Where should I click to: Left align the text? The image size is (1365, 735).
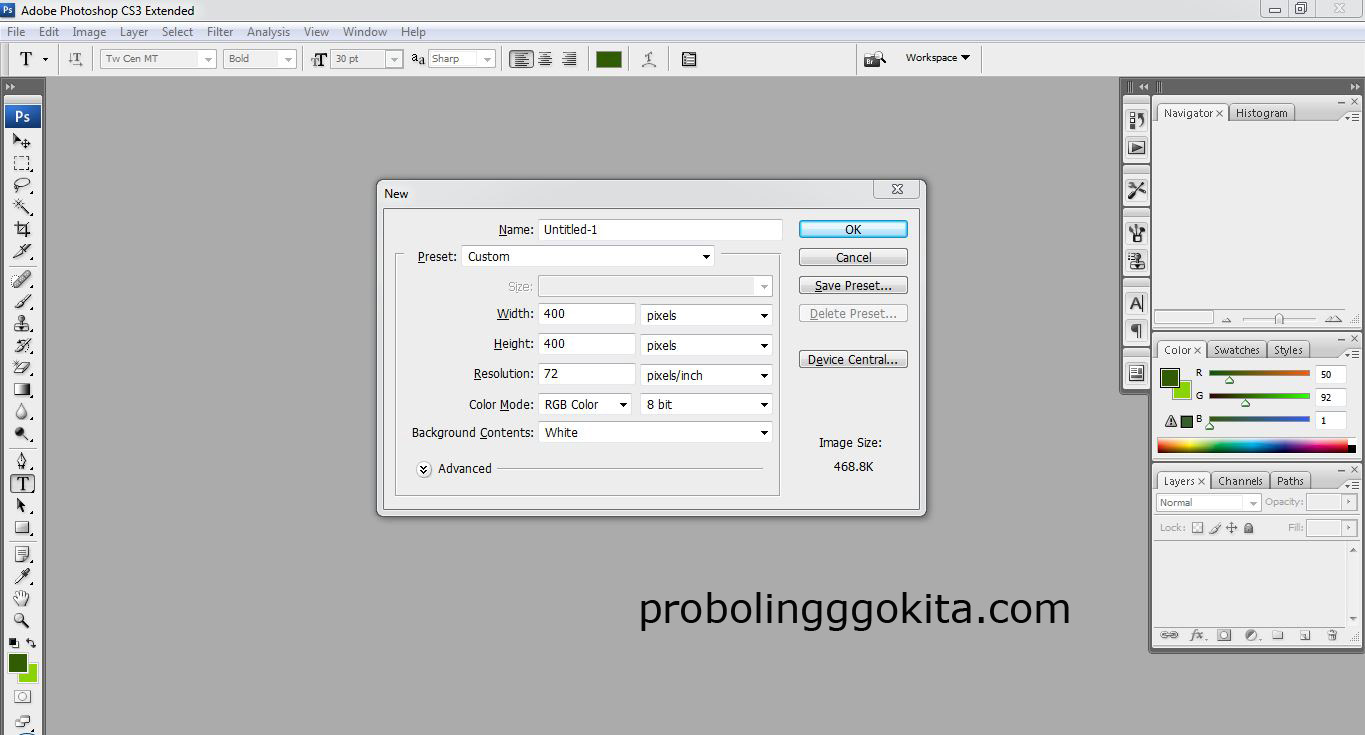pos(521,59)
